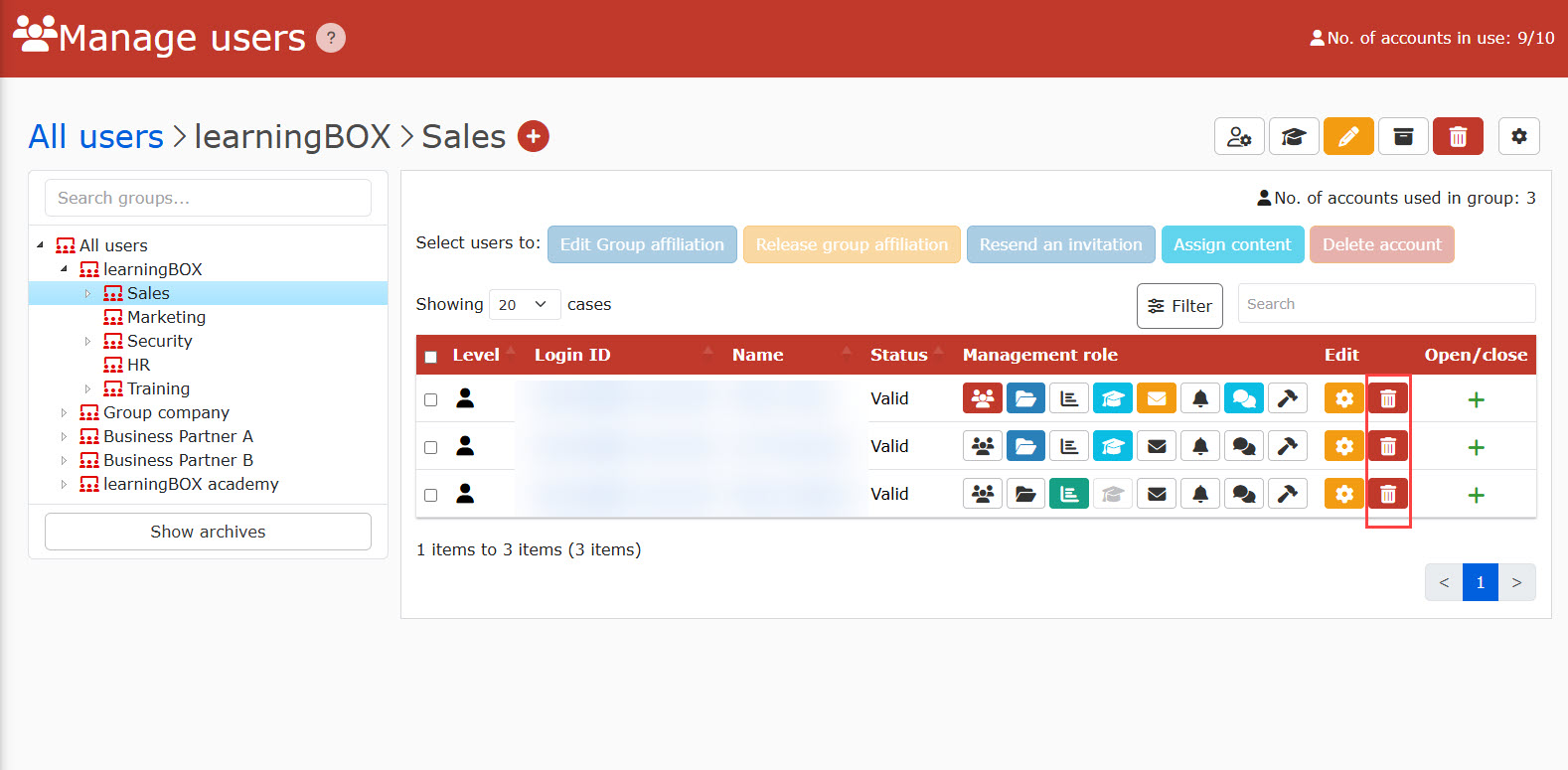The width and height of the screenshot is (1568, 770).
Task: Open the Showing 20 cases dropdown
Action: (x=524, y=304)
